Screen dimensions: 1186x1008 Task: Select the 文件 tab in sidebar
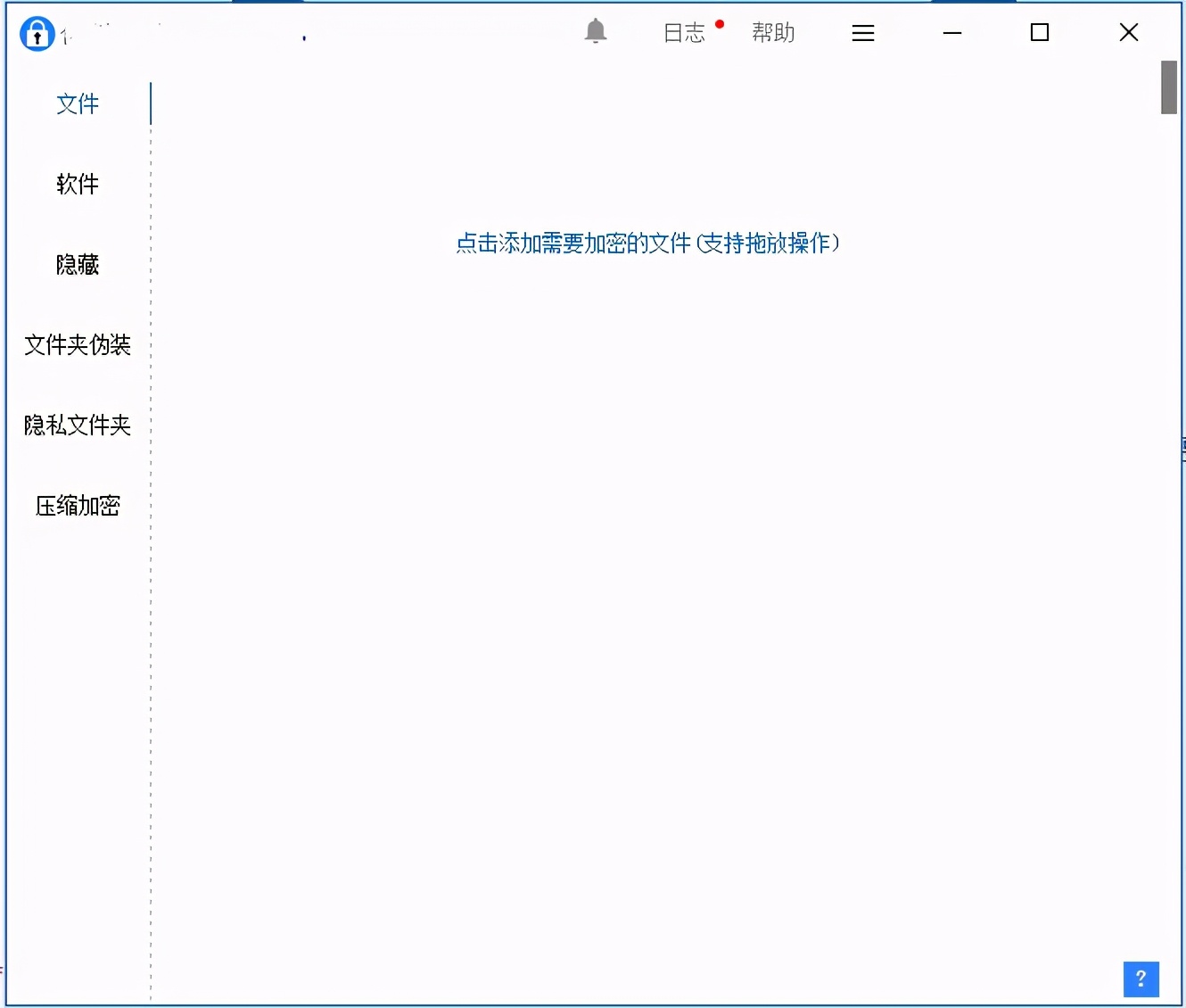point(78,103)
